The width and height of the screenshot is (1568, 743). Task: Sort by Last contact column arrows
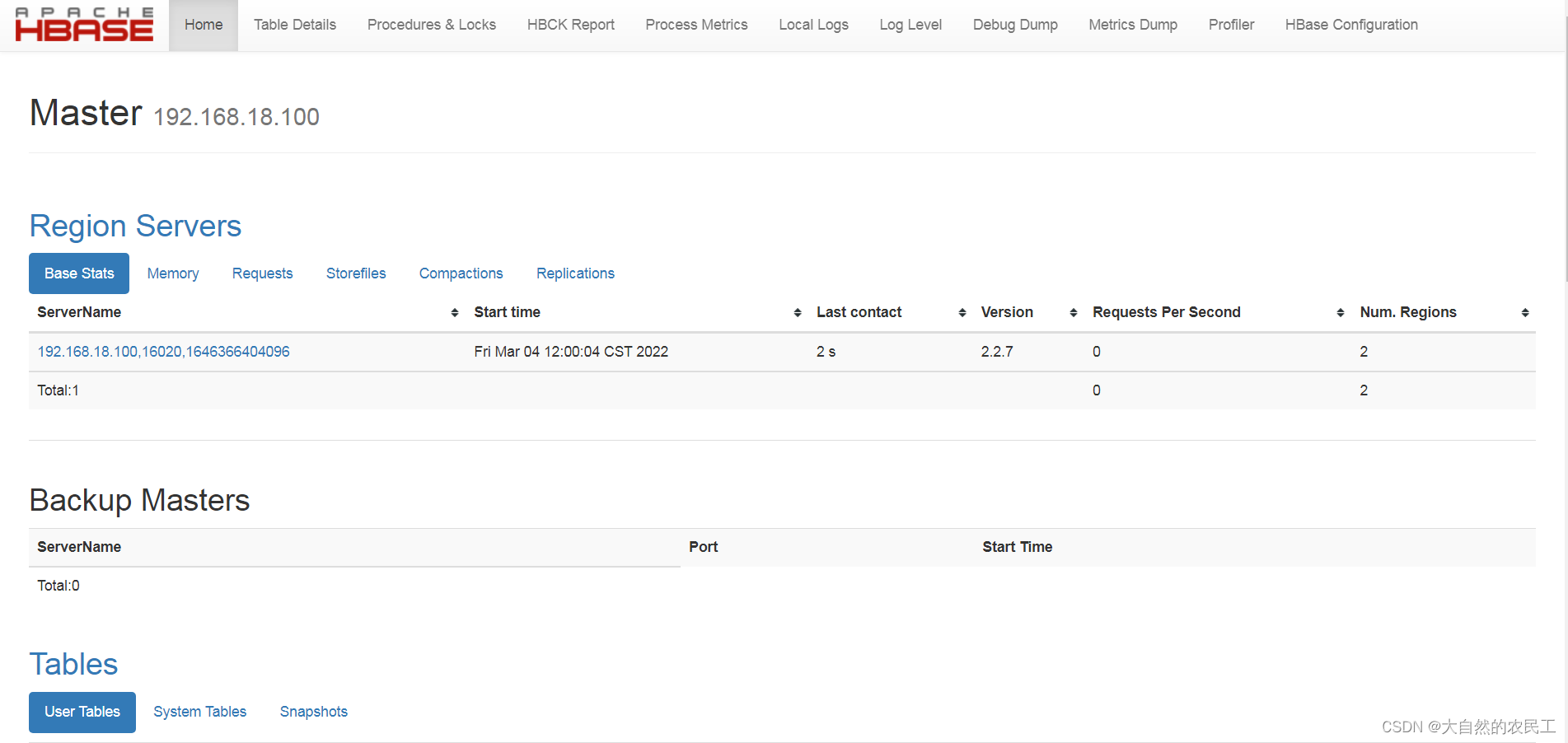(962, 313)
